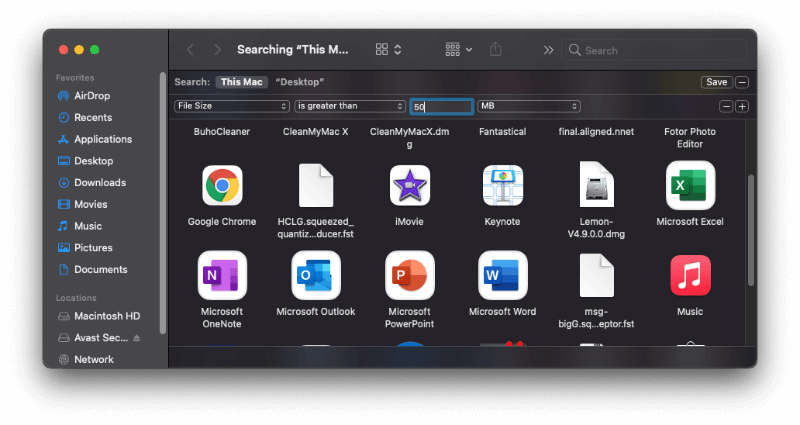
Task: Go forward with the right chevron
Action: tap(217, 49)
